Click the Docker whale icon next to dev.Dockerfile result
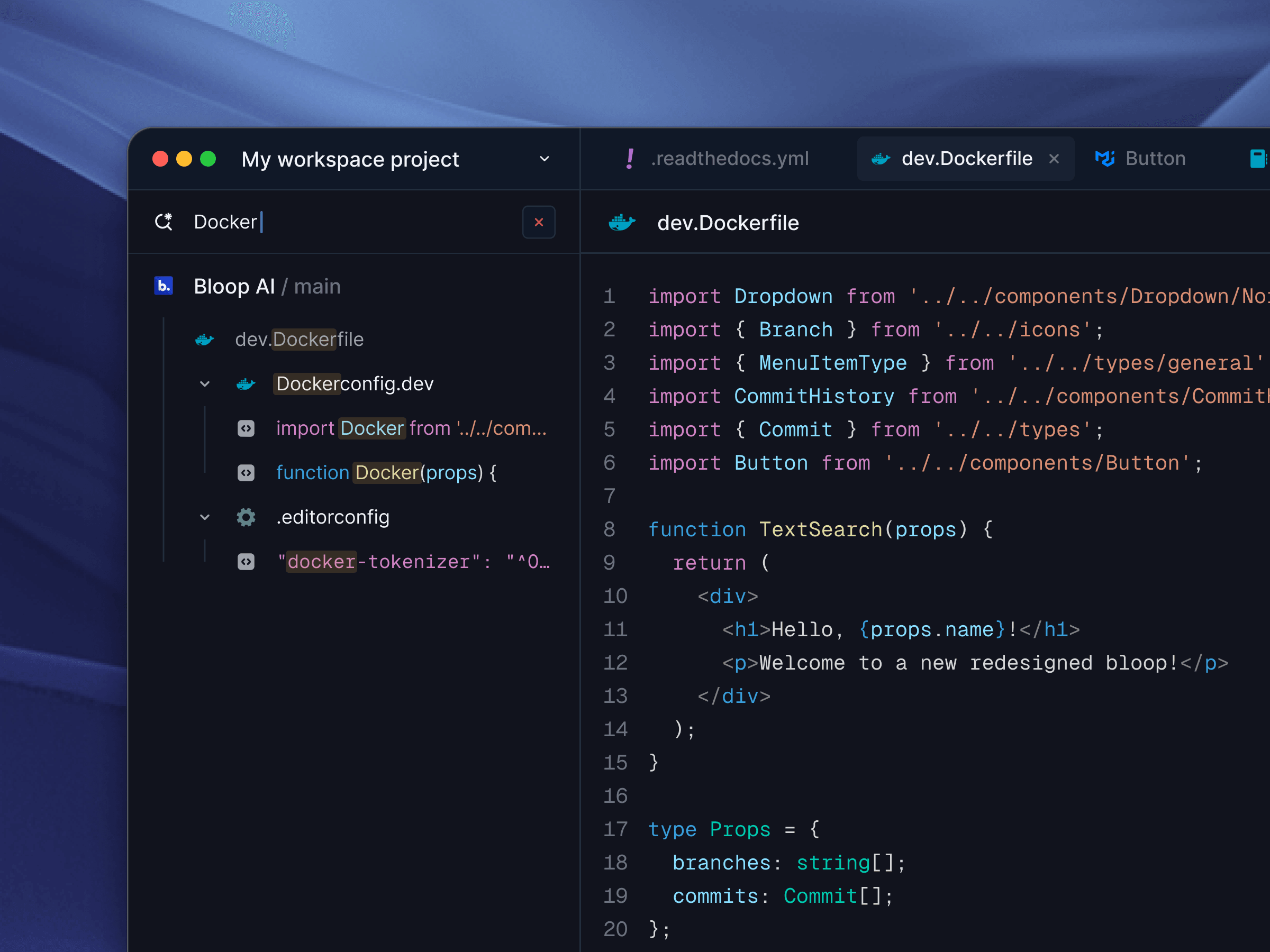 pos(204,340)
